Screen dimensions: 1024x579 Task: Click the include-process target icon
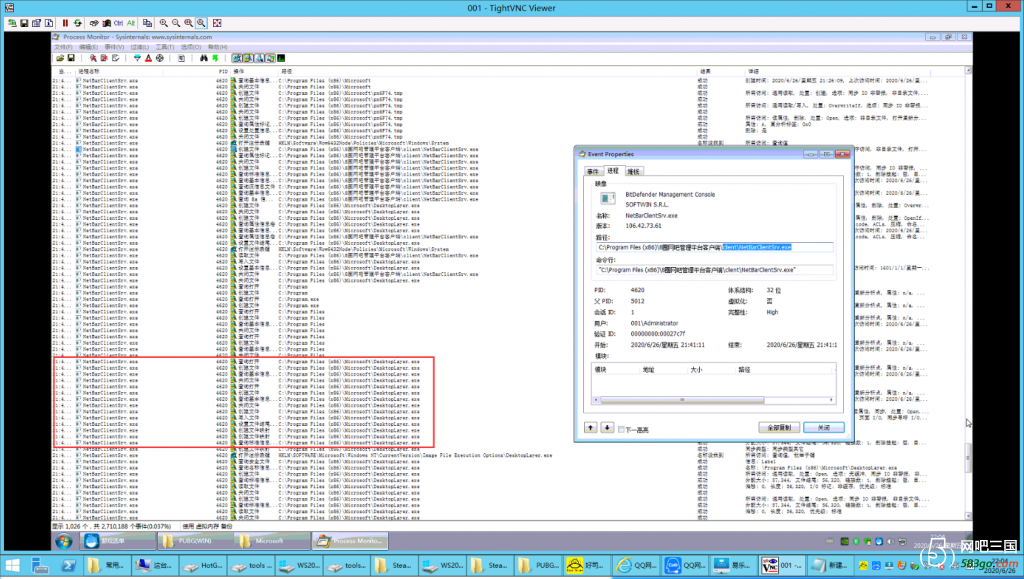[159, 58]
